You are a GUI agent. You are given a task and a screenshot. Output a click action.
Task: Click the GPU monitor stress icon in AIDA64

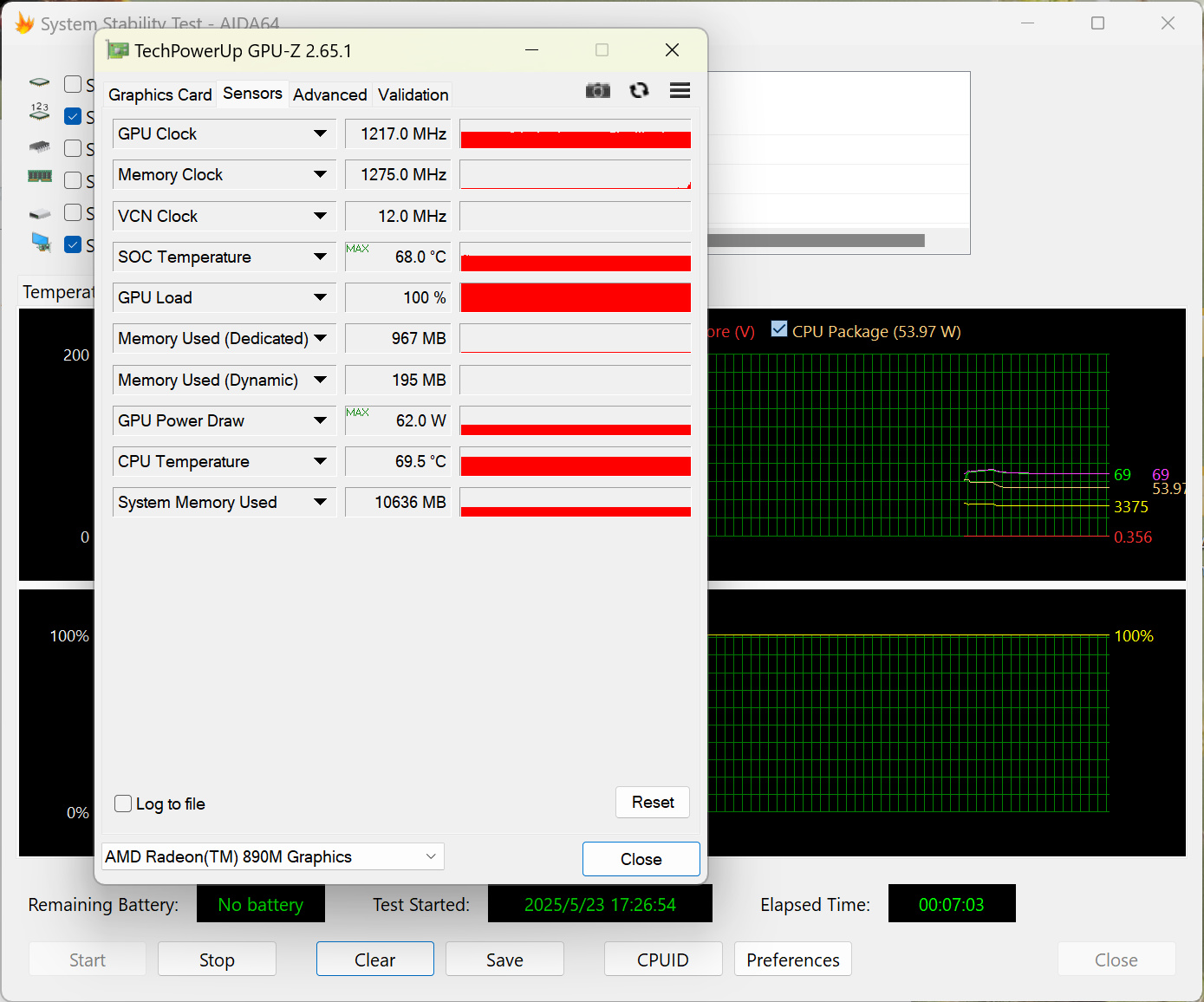(41, 243)
